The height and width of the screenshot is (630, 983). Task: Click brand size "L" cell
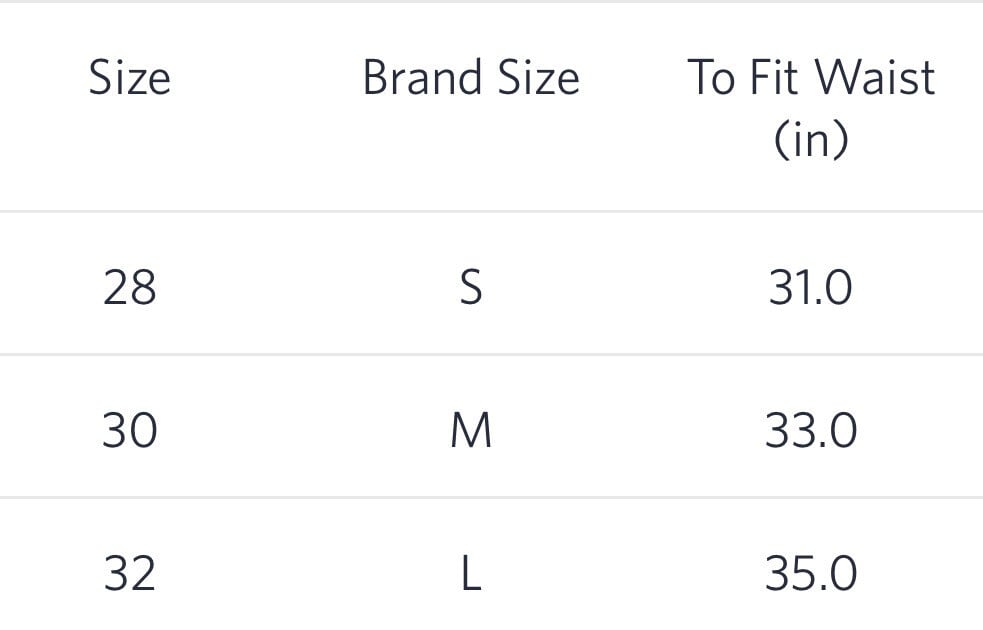pyautogui.click(x=471, y=574)
